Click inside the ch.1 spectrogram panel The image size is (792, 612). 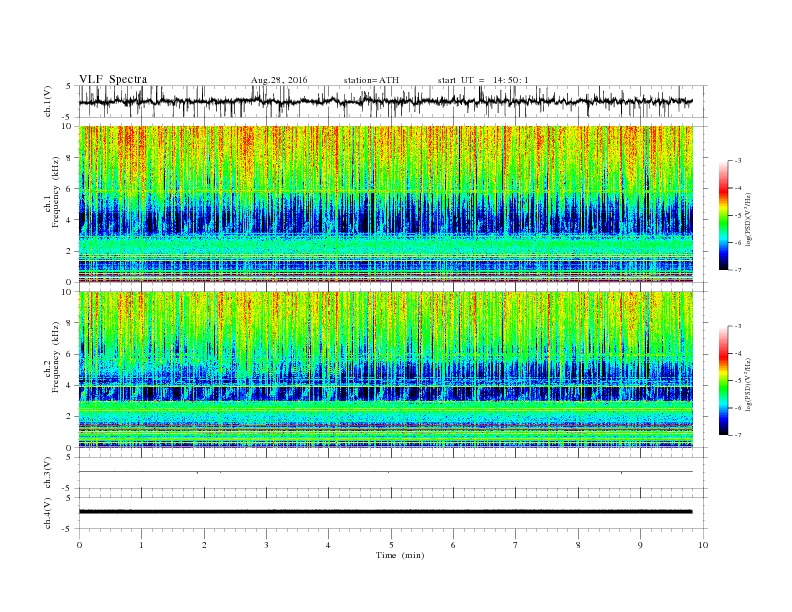(x=385, y=204)
